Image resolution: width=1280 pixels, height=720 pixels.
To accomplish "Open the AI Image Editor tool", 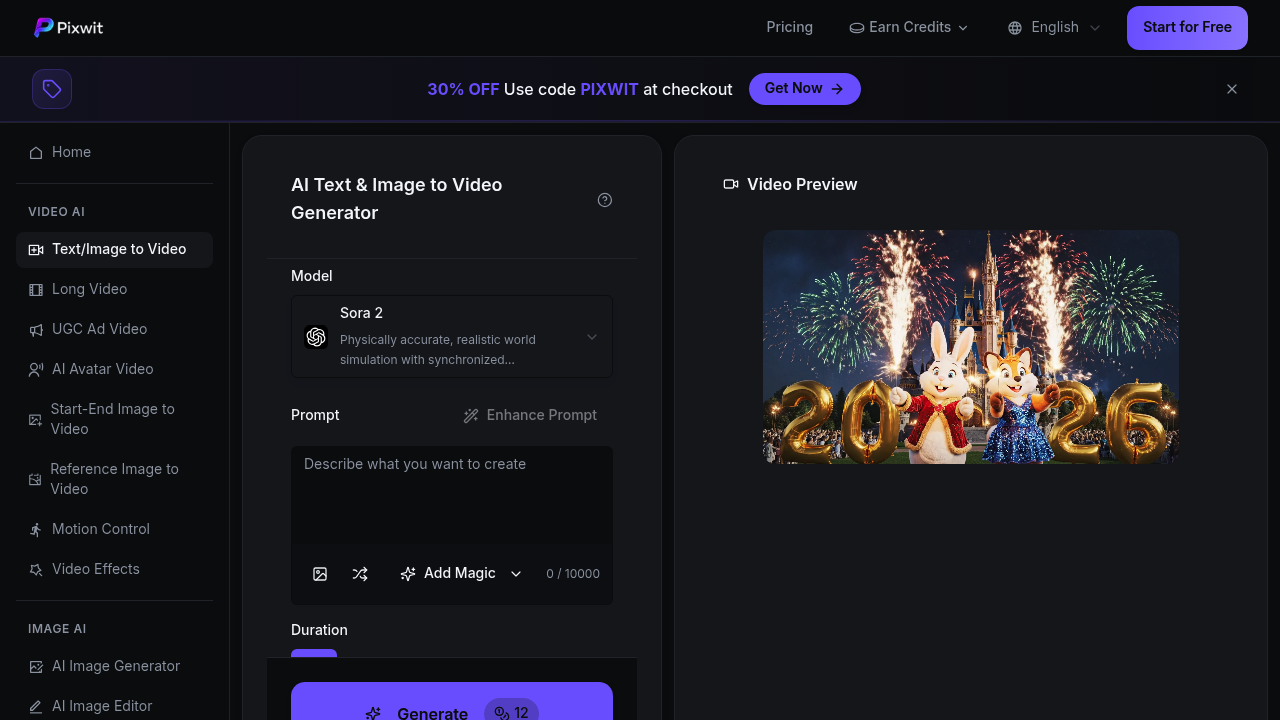I will tap(101, 706).
